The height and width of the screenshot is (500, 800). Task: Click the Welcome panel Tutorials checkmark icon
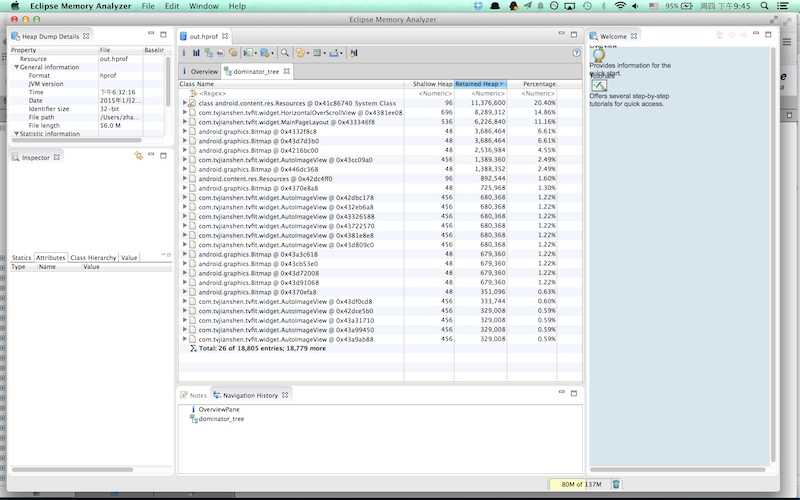point(599,86)
